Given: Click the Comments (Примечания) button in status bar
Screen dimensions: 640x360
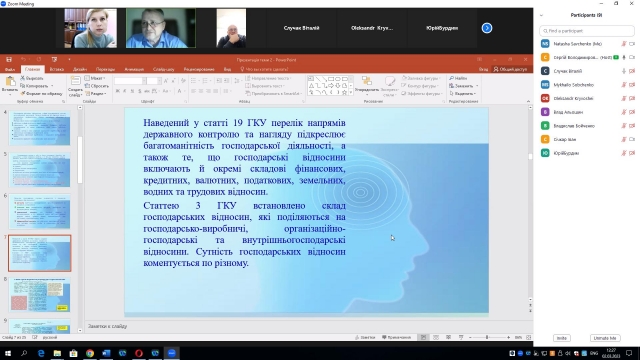Looking at the screenshot, I should pos(396,337).
